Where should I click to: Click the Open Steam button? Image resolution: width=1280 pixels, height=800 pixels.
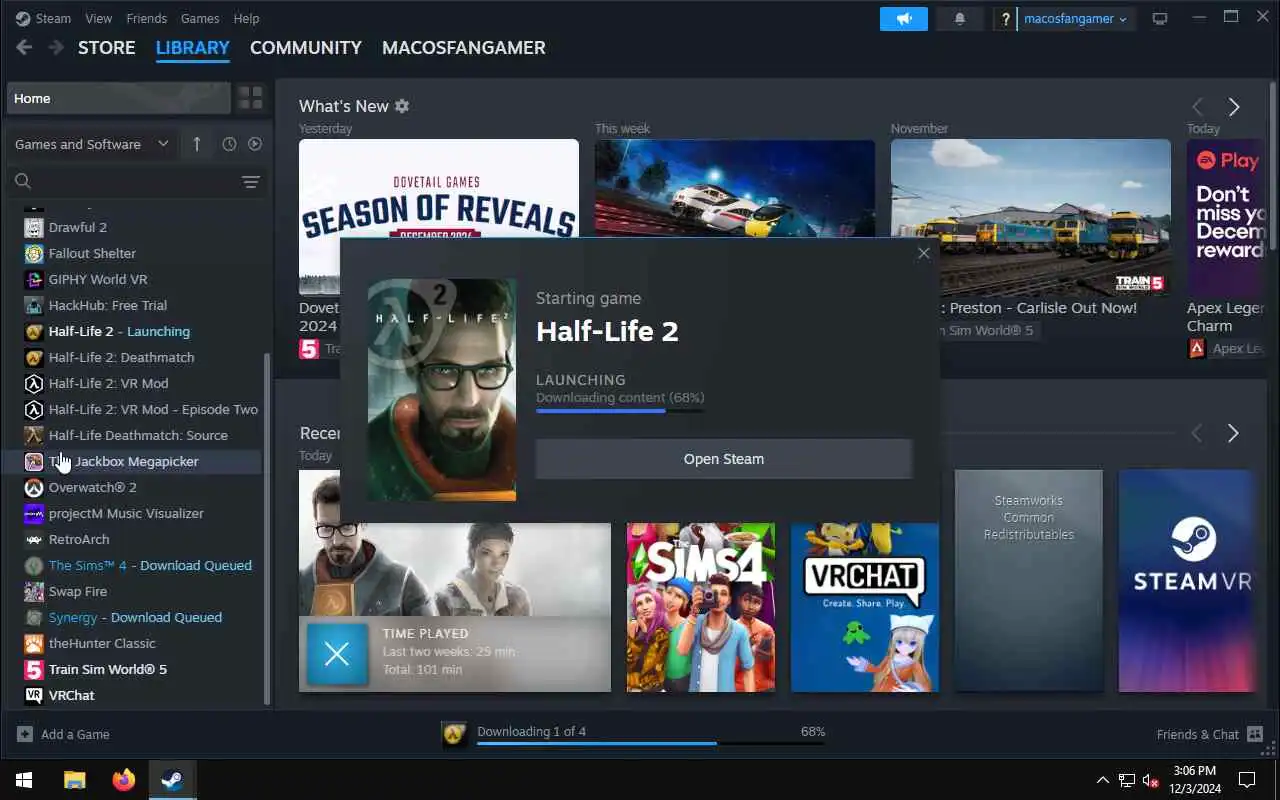click(x=724, y=459)
